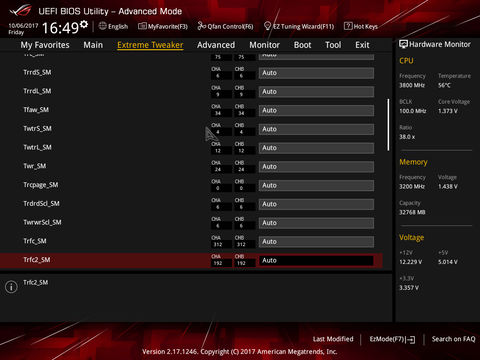Click EzMode(F7) exit arrow icon
The height and width of the screenshot is (360, 480).
pyautogui.click(x=411, y=340)
